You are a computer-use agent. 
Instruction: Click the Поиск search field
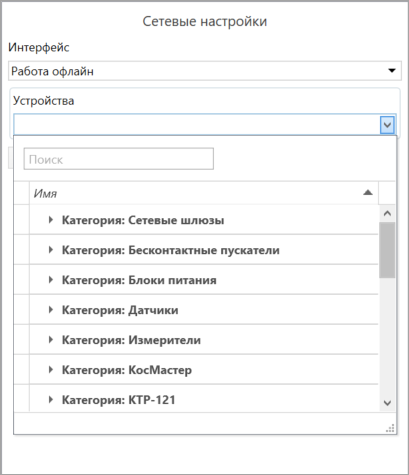(119, 159)
